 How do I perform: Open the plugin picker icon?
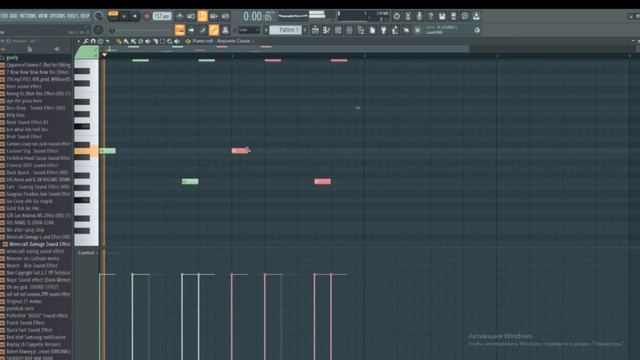(x=384, y=30)
